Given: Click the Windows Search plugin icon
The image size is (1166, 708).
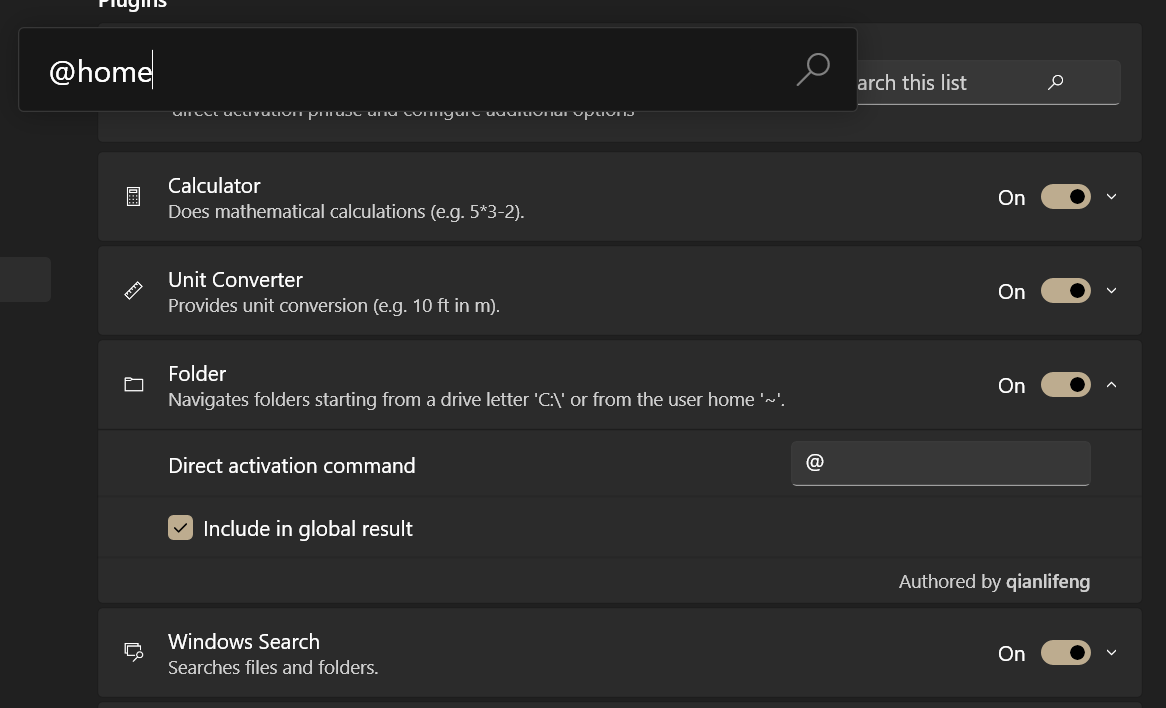Looking at the screenshot, I should [134, 652].
